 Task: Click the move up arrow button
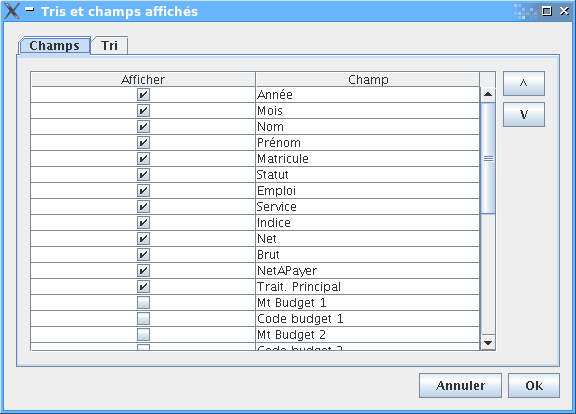point(523,84)
